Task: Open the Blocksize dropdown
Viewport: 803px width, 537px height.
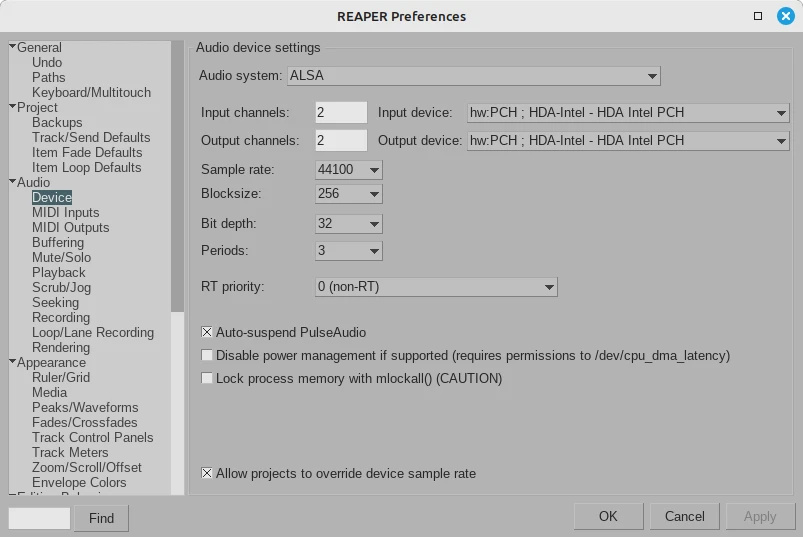Action: pyautogui.click(x=349, y=194)
